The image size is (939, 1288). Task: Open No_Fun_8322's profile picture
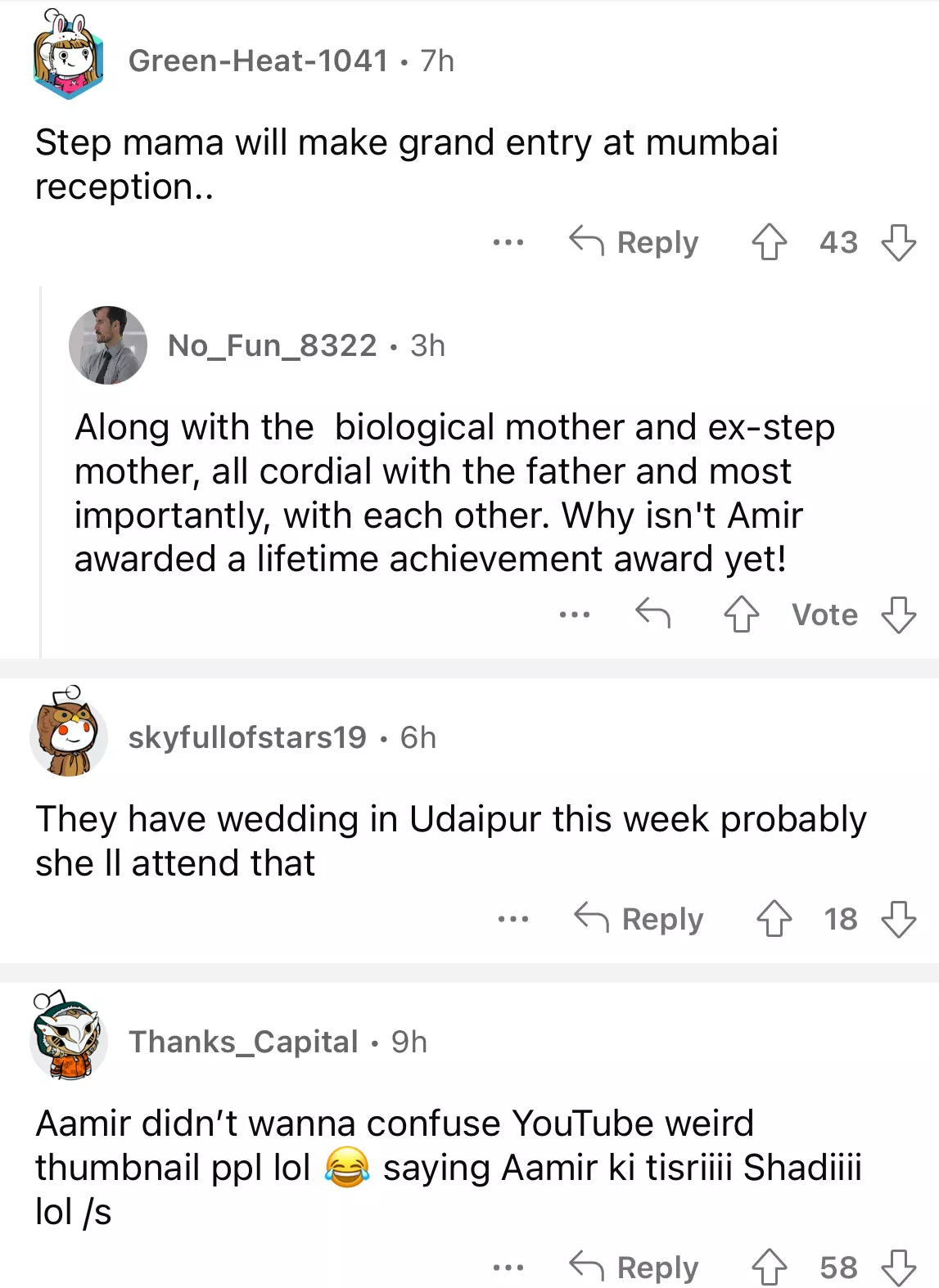click(108, 345)
